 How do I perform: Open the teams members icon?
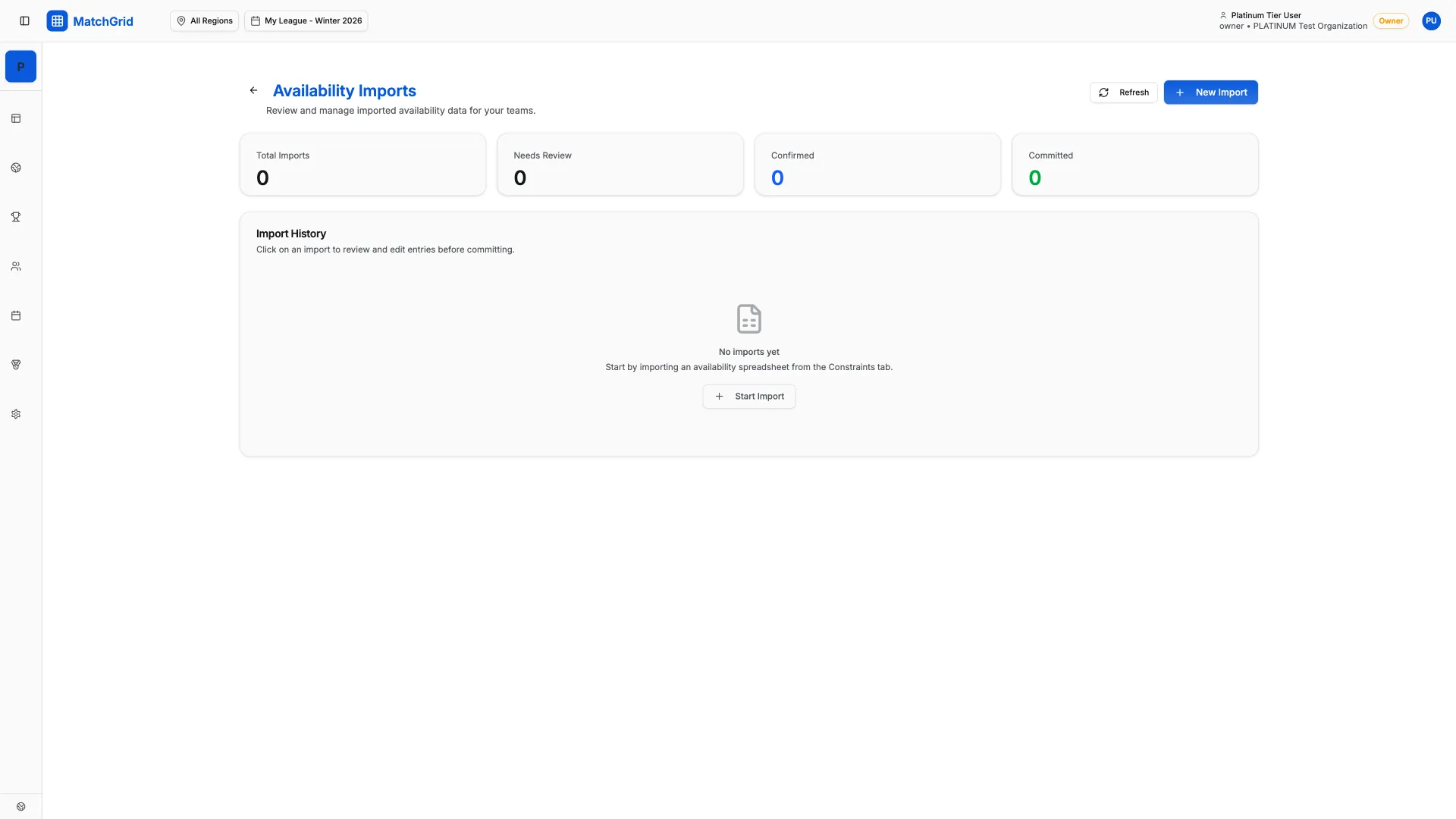pyautogui.click(x=16, y=266)
